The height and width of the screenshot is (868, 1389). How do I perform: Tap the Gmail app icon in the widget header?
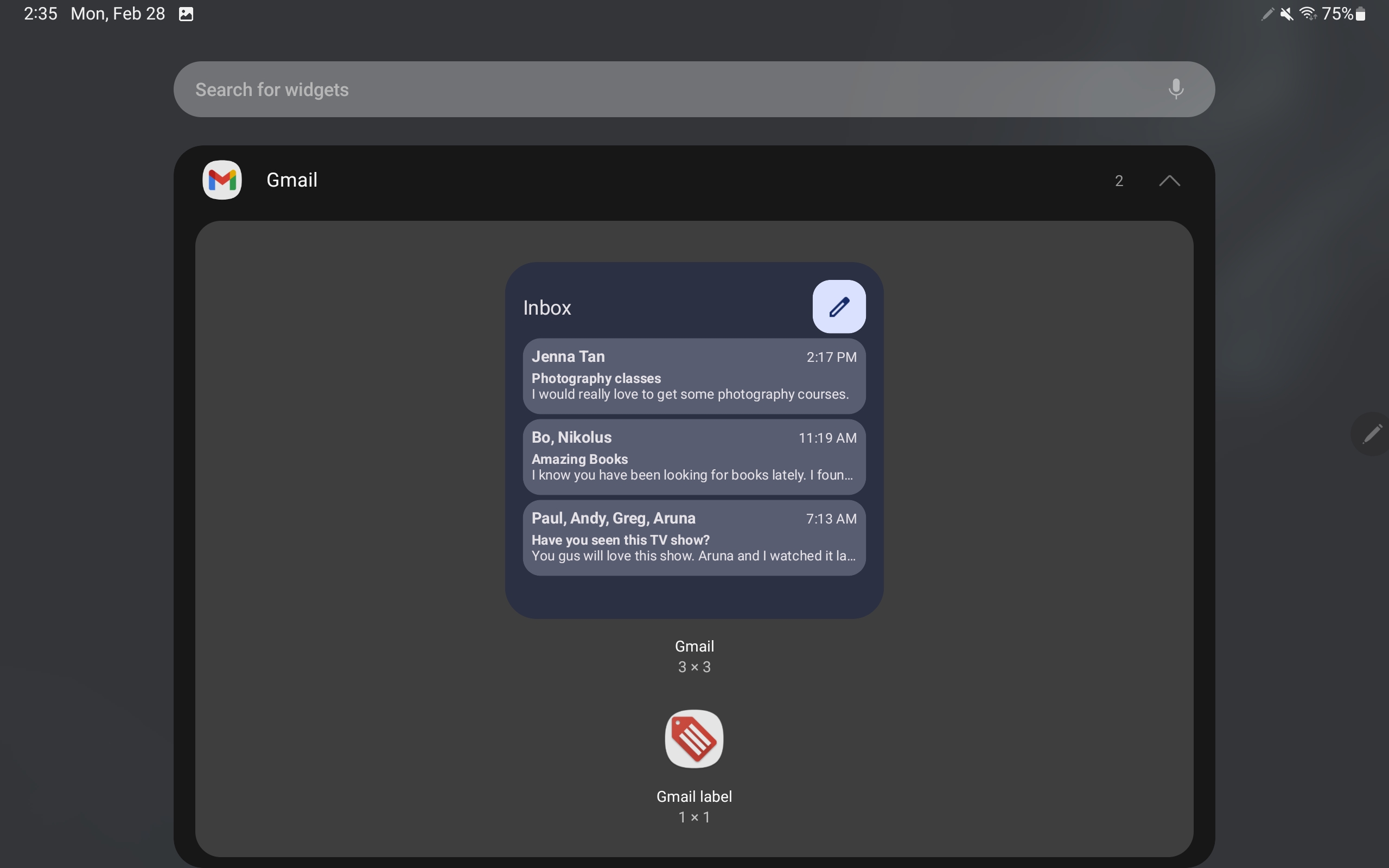point(222,180)
